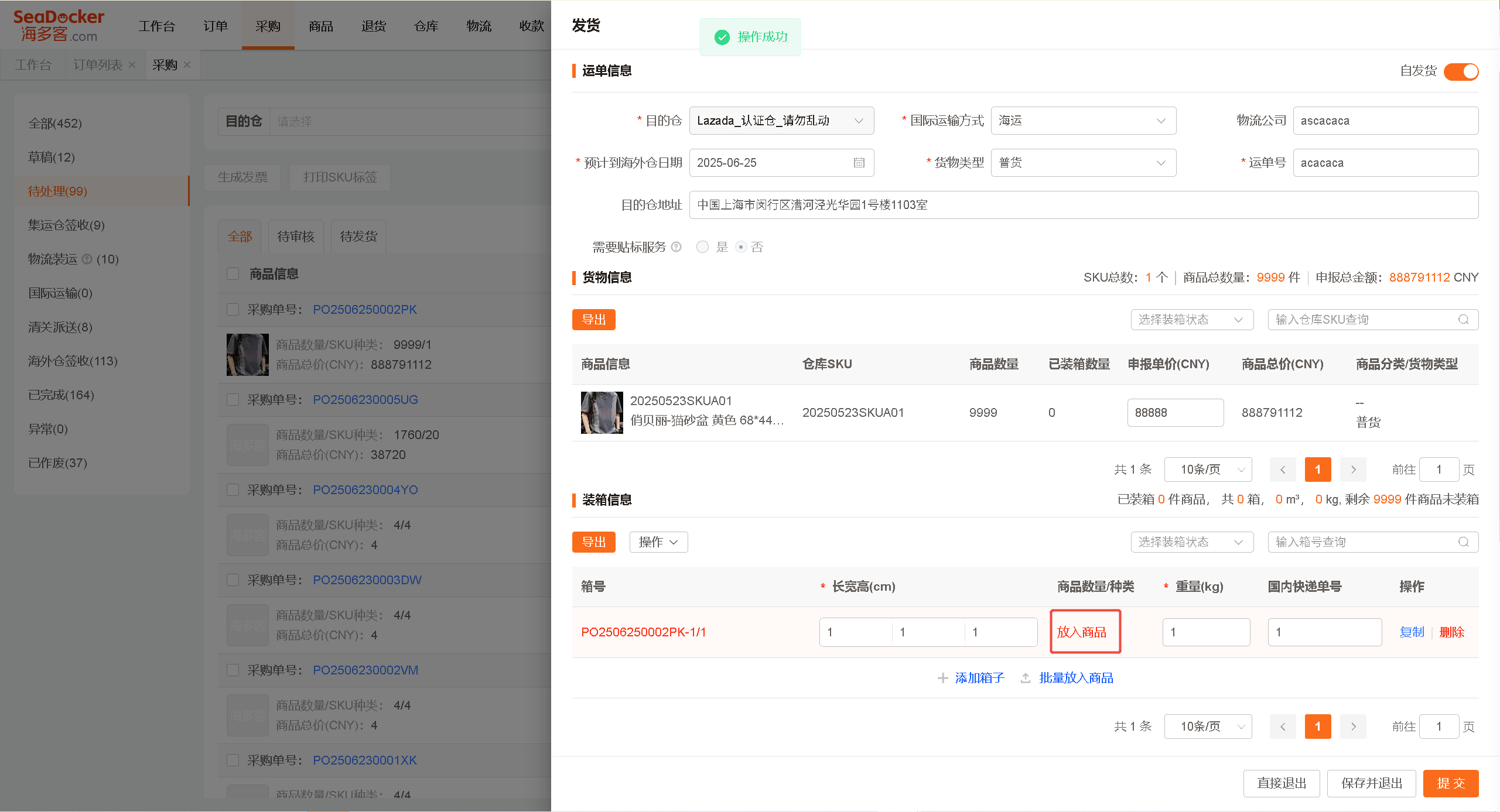This screenshot has height=812, width=1500.
Task: Open 选择装箱状态 dropdown in 装箱信息
Action: click(x=1192, y=542)
